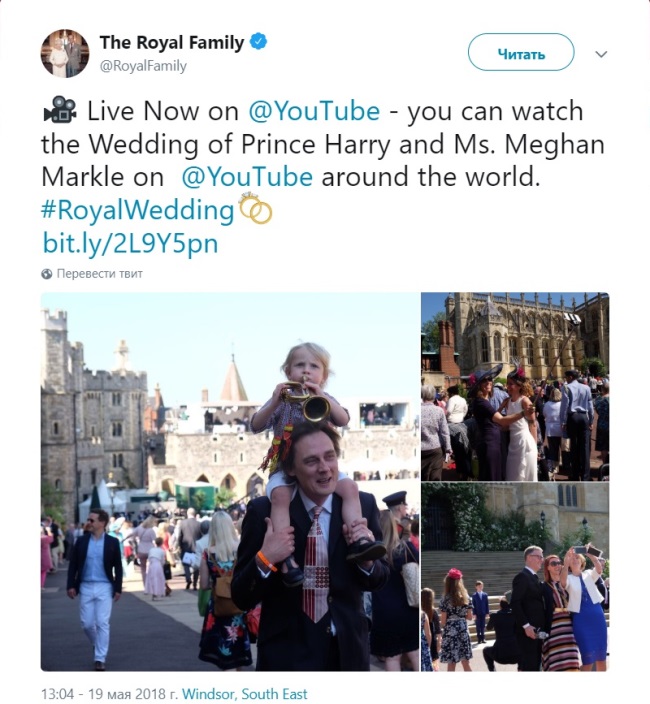Click the movie camera emoji icon

tap(59, 110)
